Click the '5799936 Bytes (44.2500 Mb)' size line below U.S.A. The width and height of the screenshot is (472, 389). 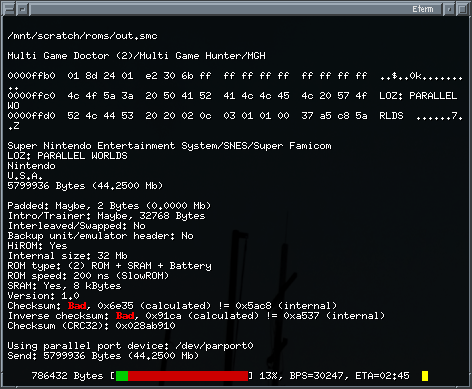click(85, 186)
